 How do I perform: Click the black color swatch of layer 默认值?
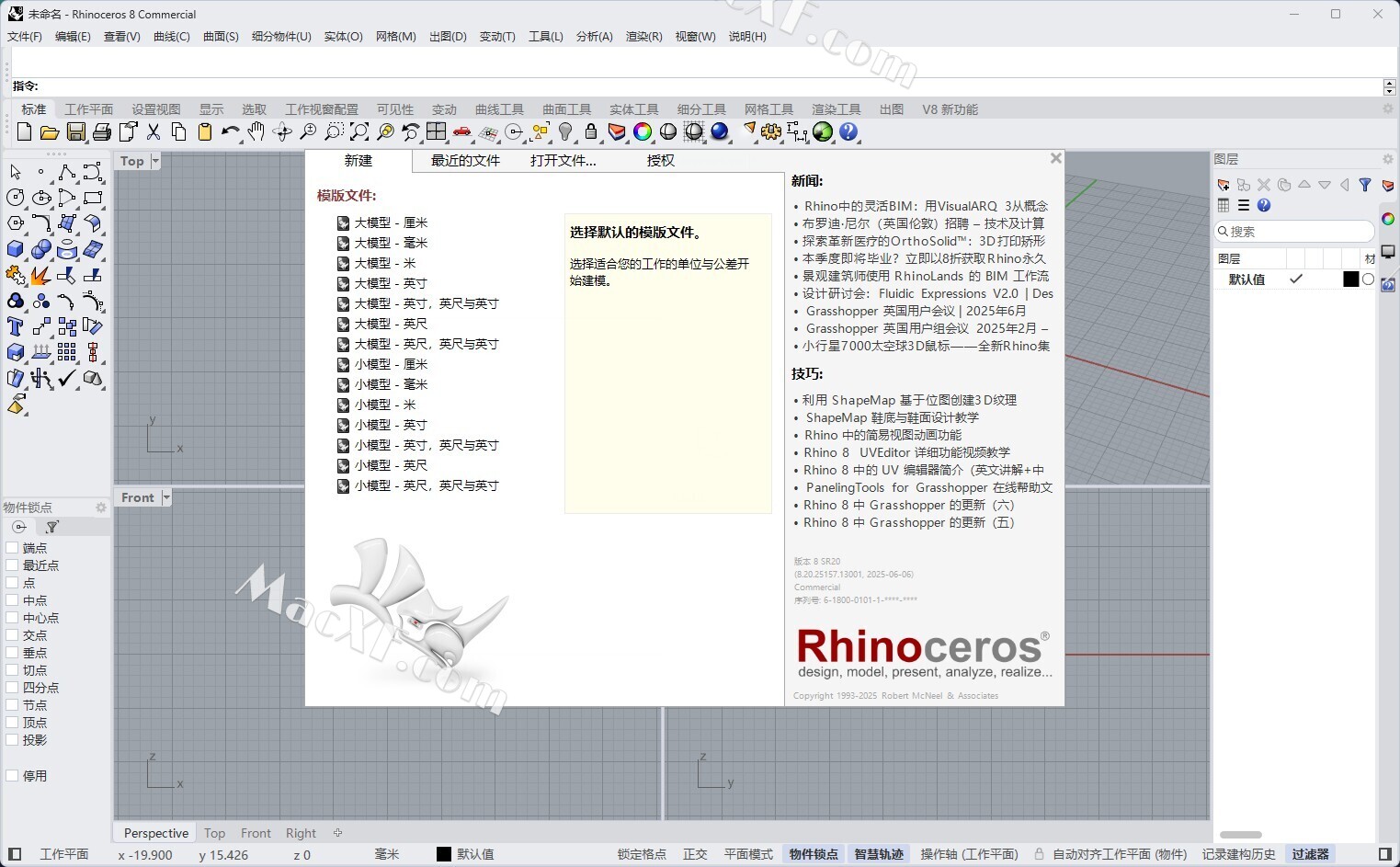pyautogui.click(x=1350, y=279)
